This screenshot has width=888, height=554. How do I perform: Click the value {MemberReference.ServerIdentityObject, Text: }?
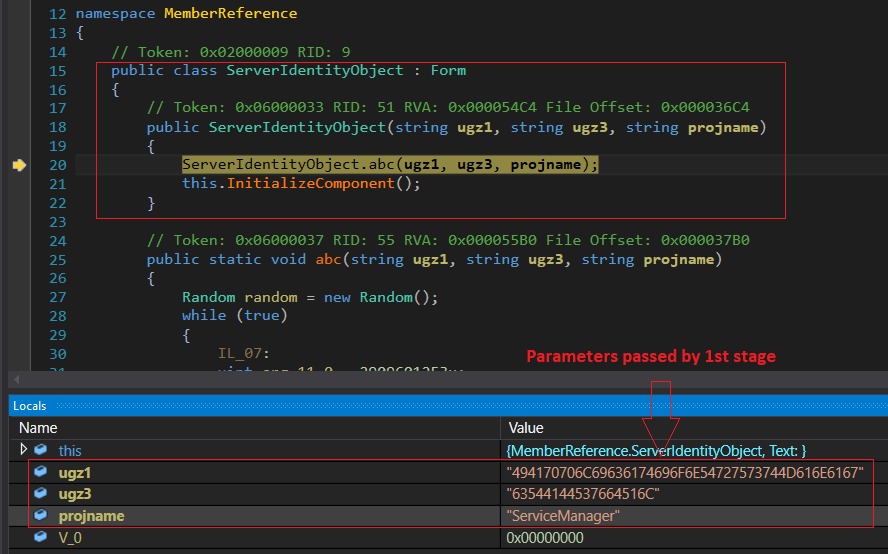pyautogui.click(x=656, y=451)
